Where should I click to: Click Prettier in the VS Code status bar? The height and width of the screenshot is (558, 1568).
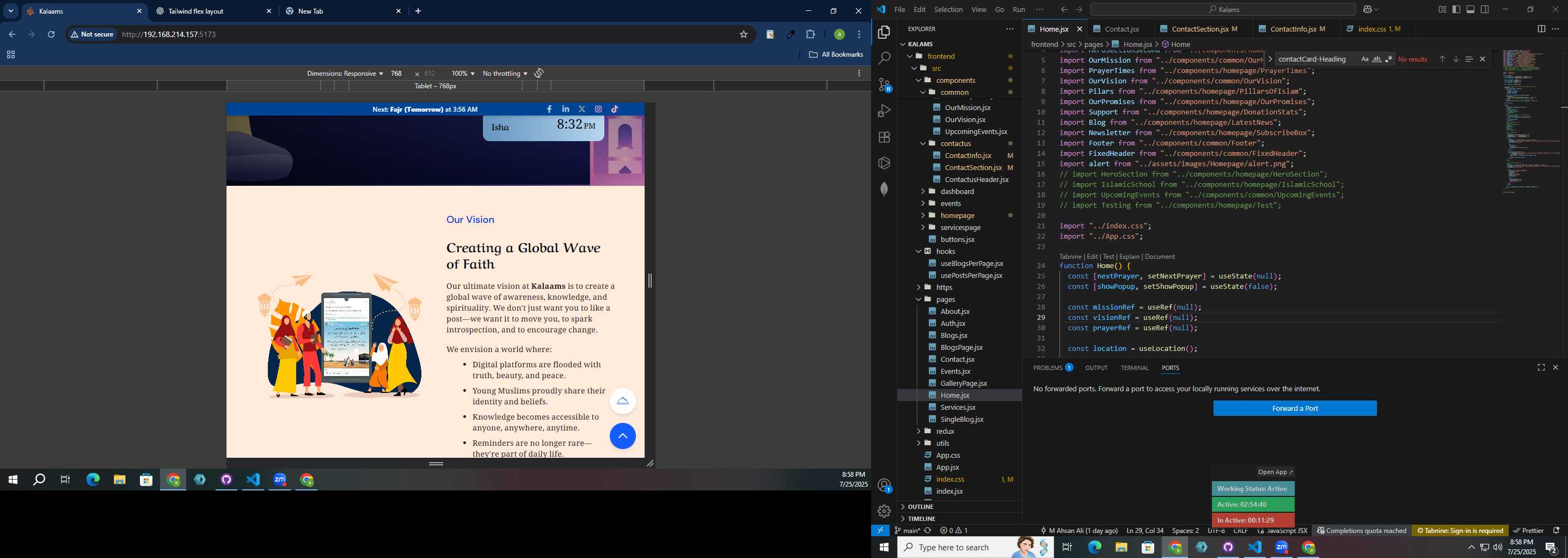1528,531
